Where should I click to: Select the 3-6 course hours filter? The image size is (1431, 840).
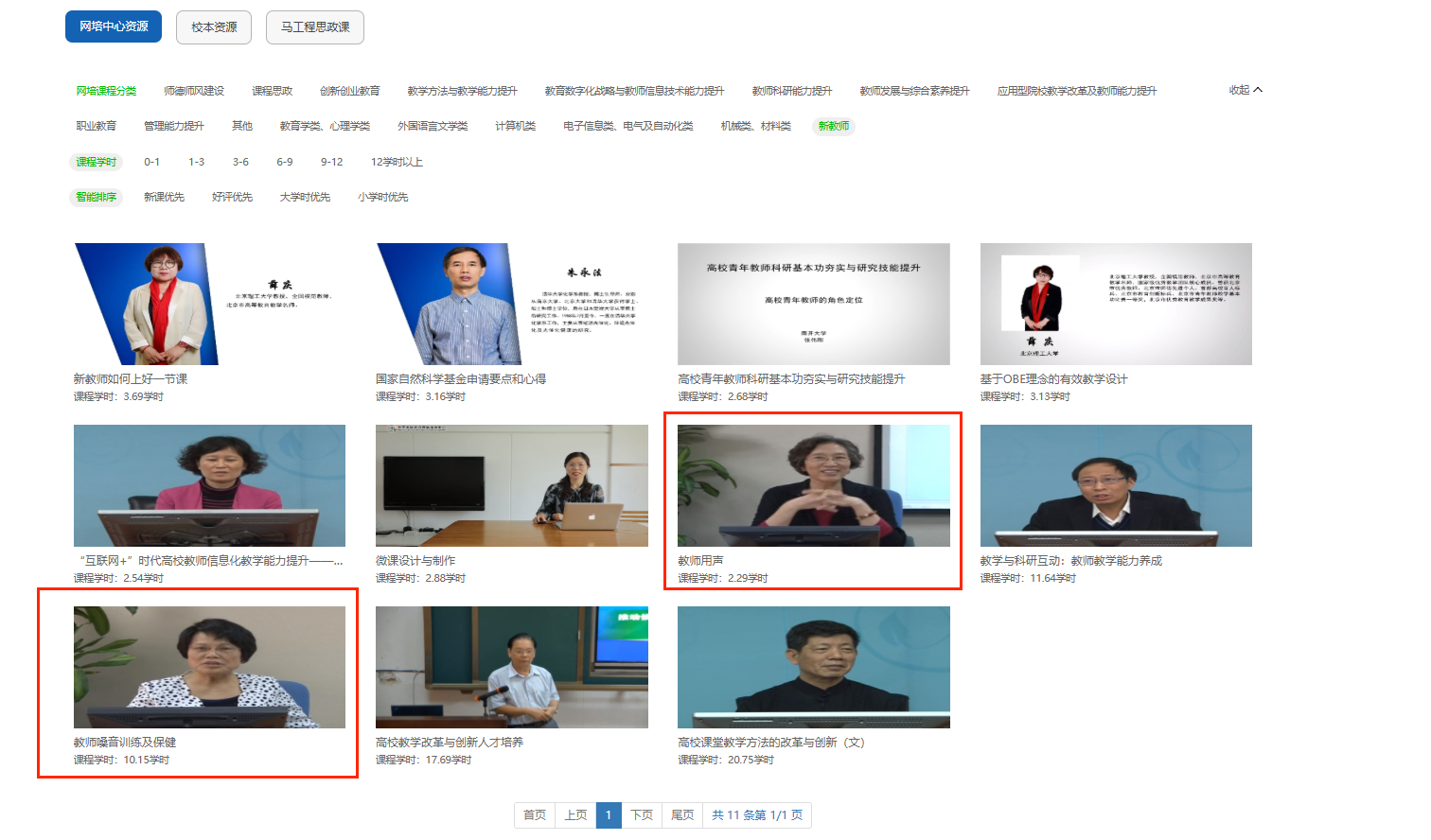pos(240,162)
